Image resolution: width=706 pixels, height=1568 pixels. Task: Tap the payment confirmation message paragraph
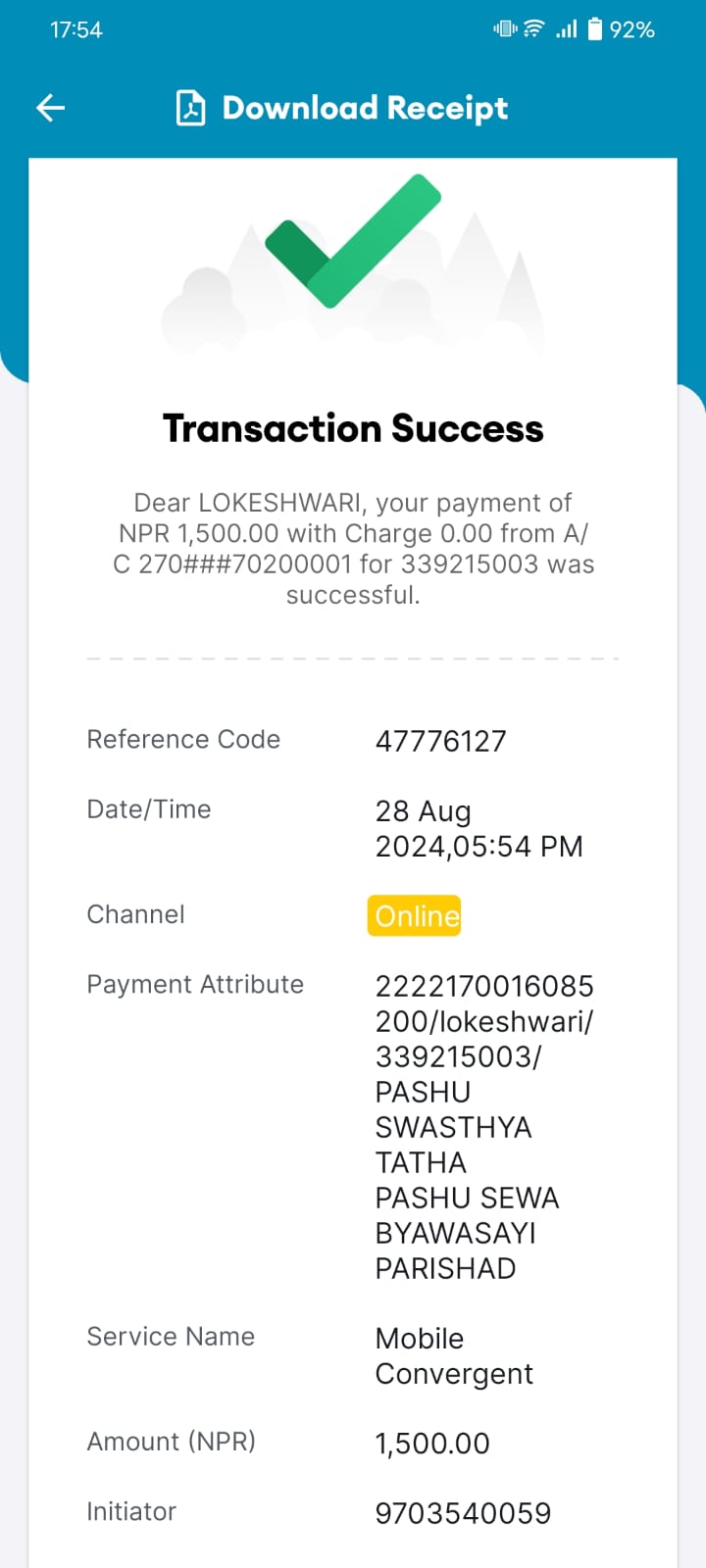[353, 549]
